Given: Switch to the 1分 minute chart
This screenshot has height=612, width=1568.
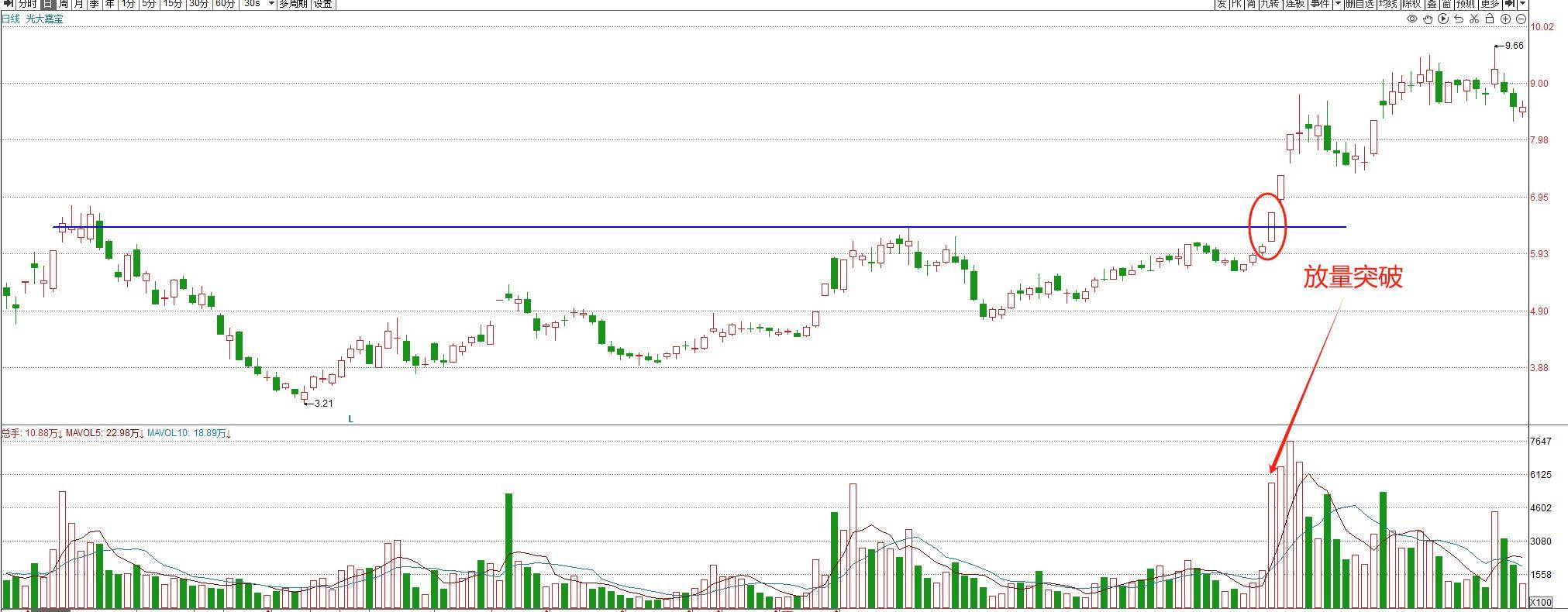Looking at the screenshot, I should point(129,4).
